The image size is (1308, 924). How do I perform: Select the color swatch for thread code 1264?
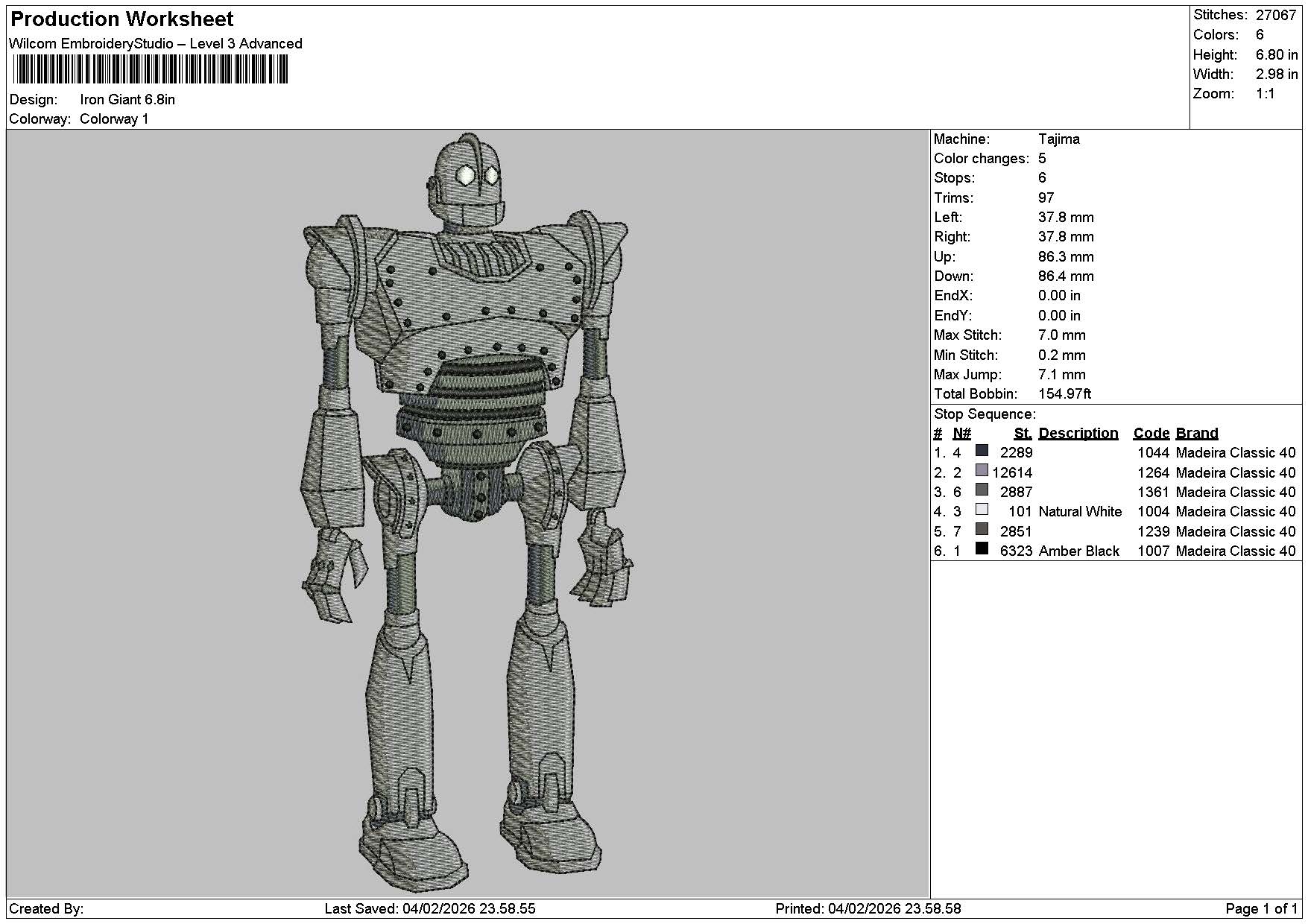(x=982, y=470)
